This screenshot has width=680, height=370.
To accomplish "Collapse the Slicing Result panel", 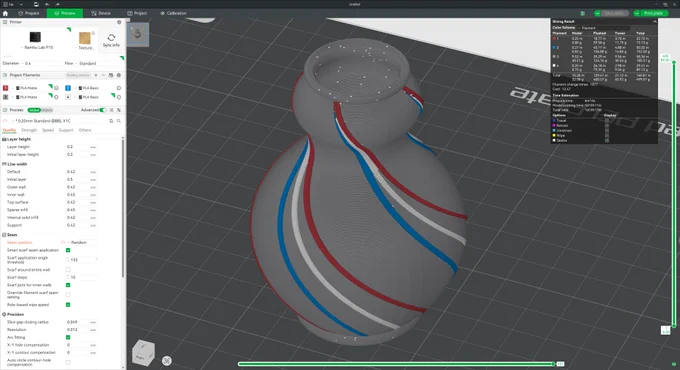I will [x=654, y=22].
